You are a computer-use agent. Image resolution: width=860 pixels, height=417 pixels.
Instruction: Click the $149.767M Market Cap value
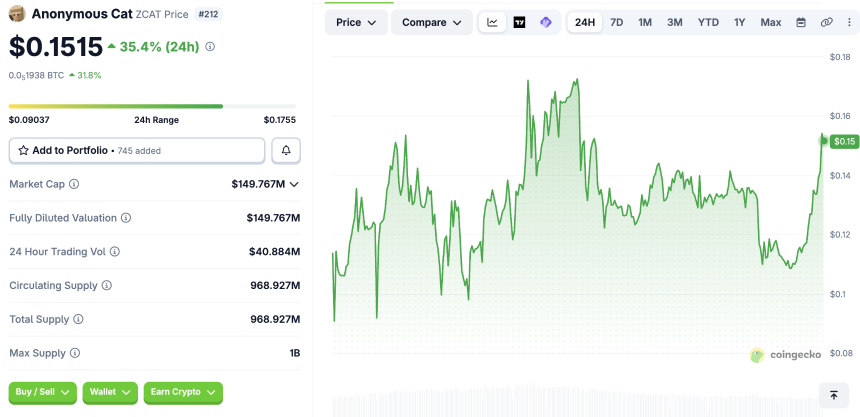(x=258, y=184)
